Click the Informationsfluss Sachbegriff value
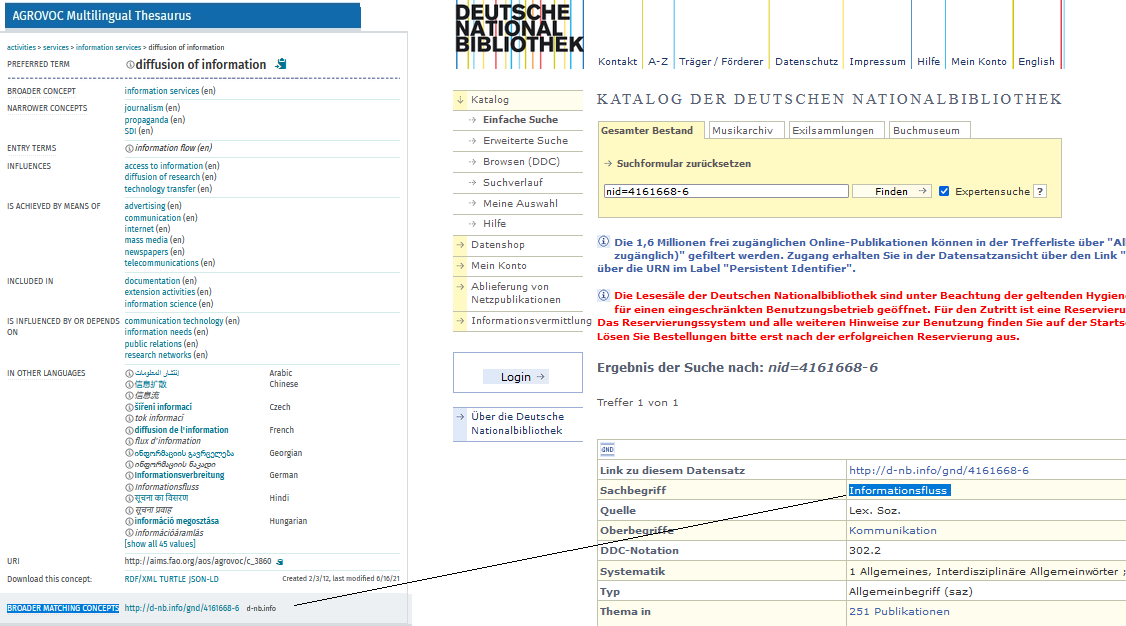 (898, 490)
